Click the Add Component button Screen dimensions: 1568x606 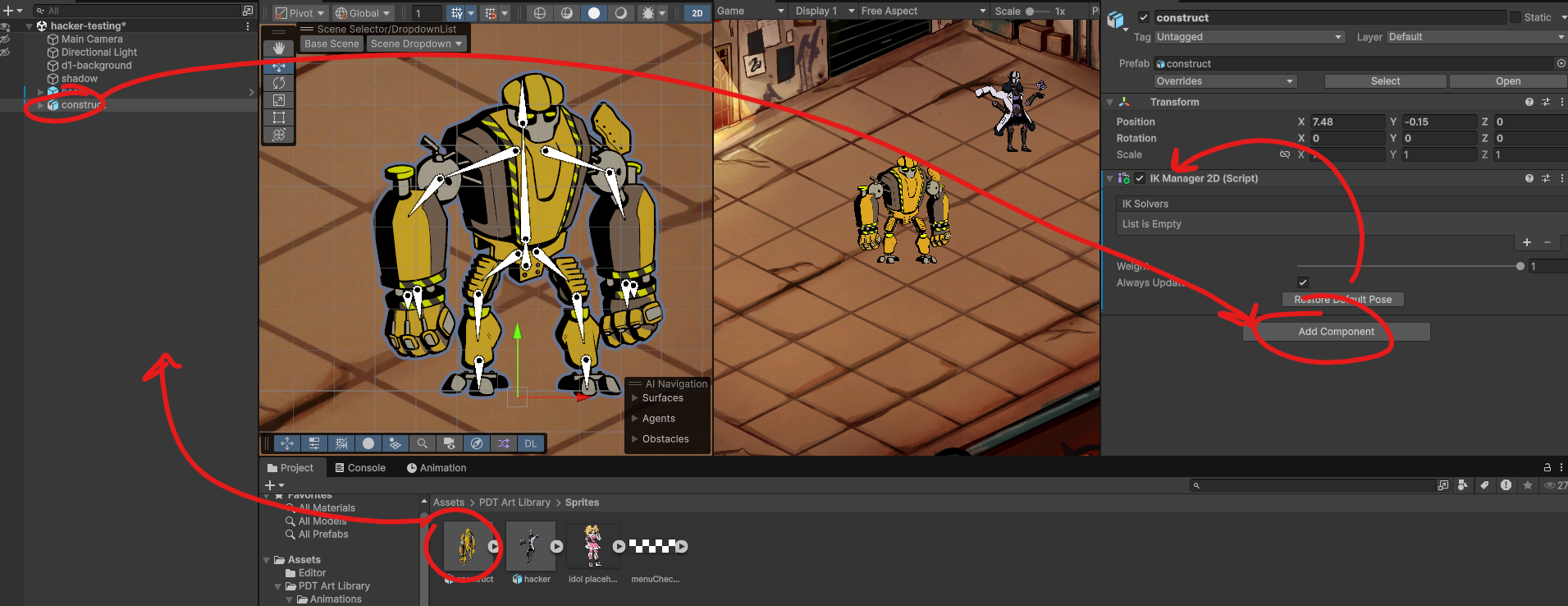[x=1336, y=332]
